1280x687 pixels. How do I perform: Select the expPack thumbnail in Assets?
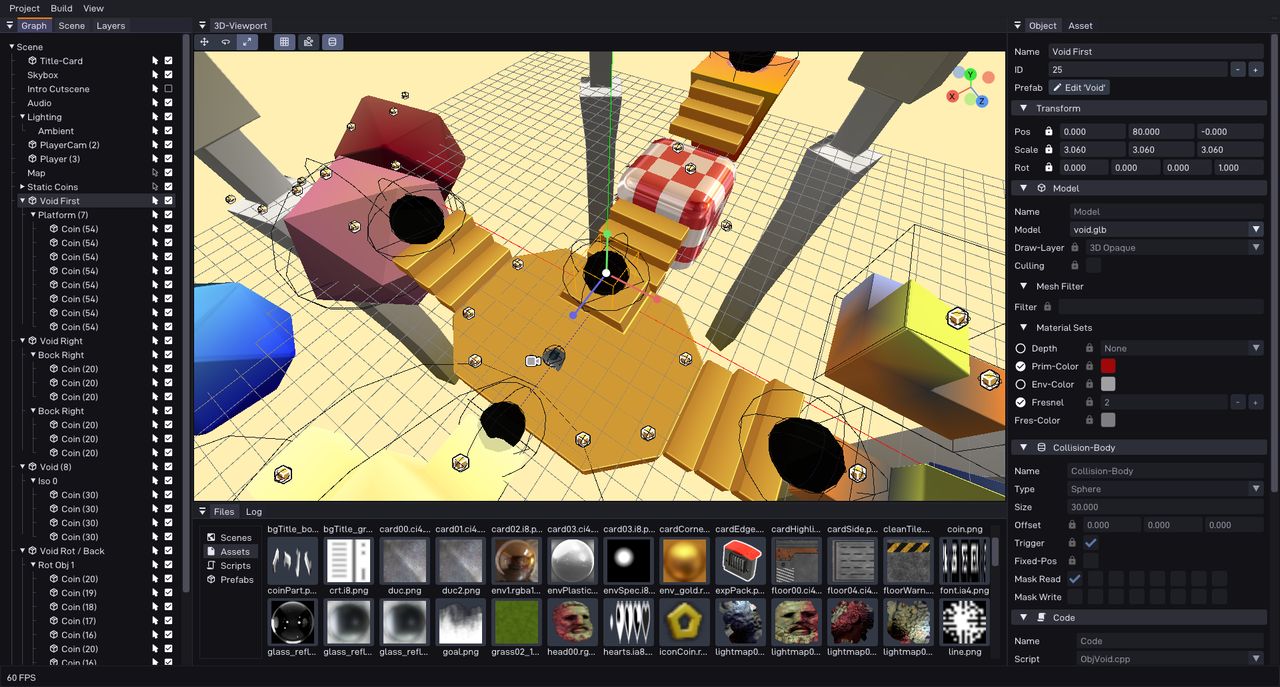pos(740,561)
